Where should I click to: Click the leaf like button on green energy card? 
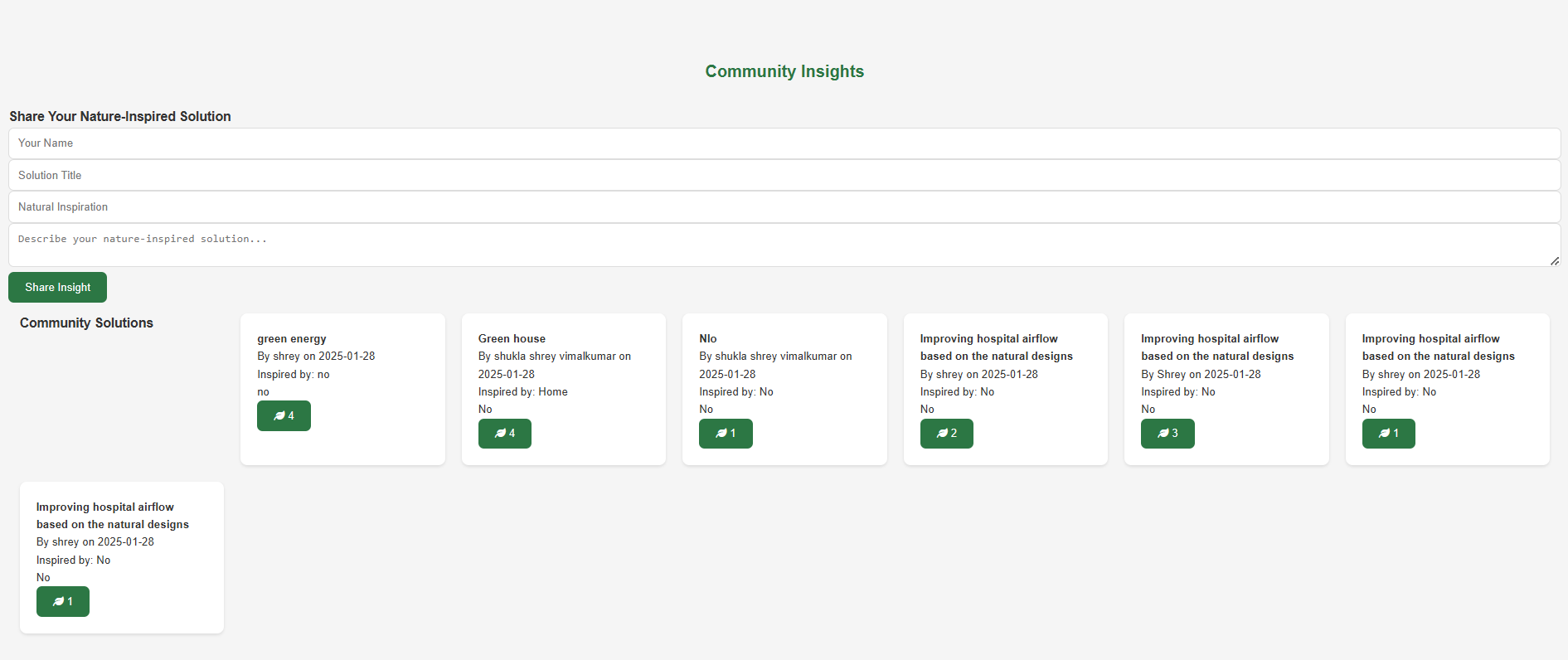pos(284,416)
